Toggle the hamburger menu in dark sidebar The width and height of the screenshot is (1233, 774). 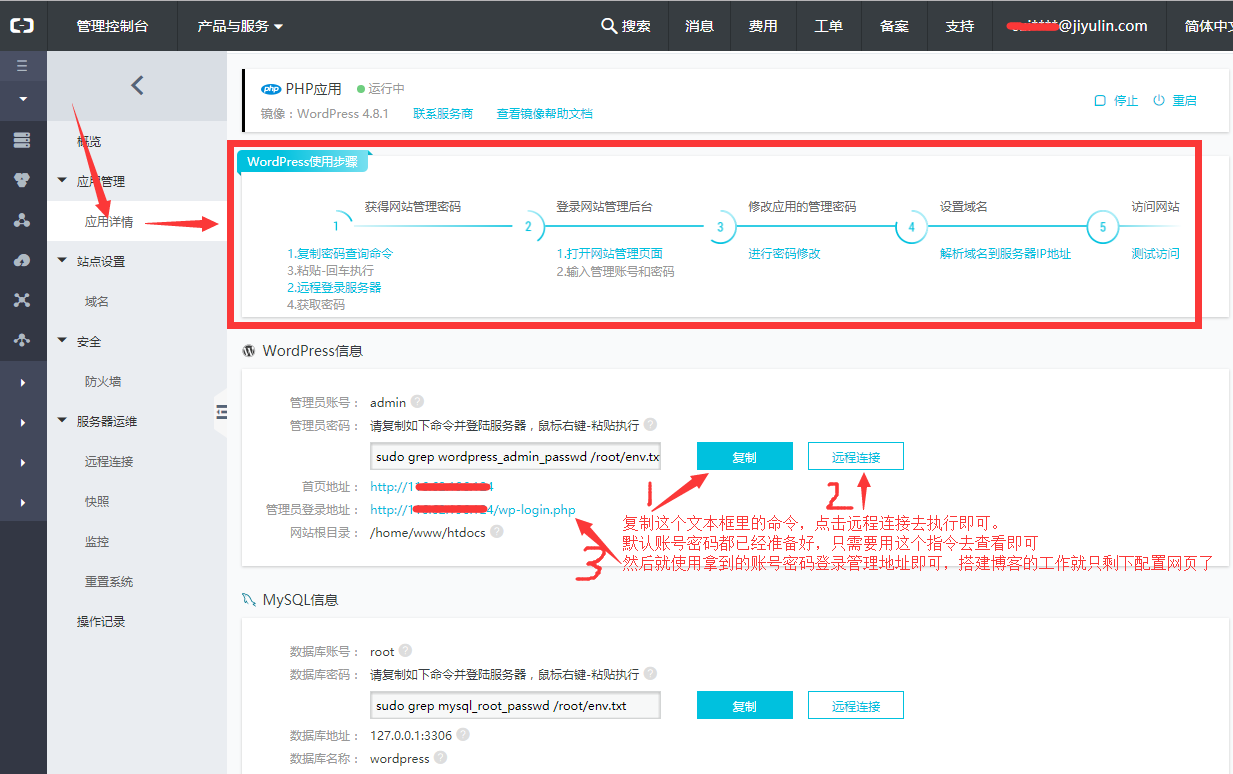22,67
